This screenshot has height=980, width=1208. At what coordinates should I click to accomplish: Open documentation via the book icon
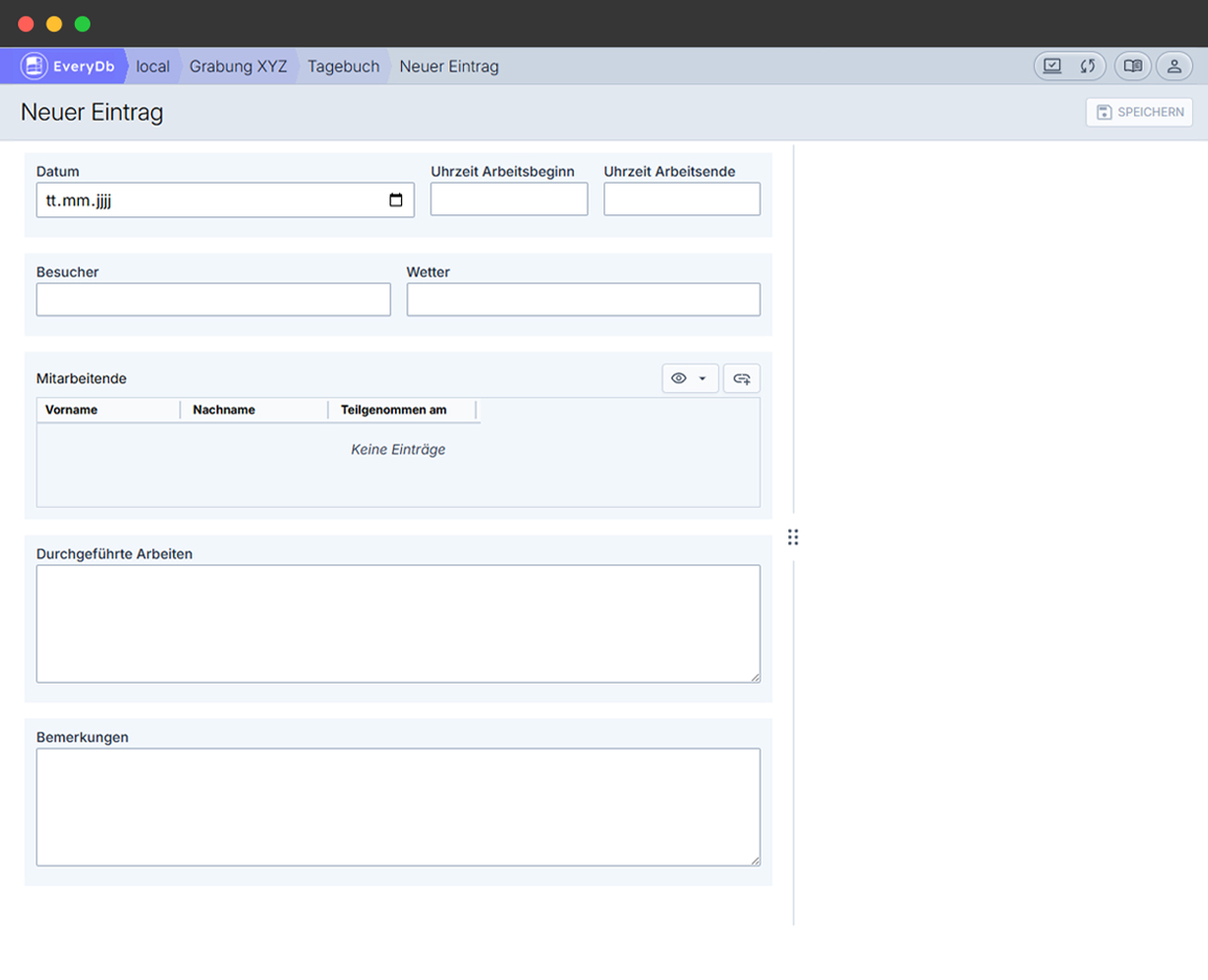[x=1132, y=65]
